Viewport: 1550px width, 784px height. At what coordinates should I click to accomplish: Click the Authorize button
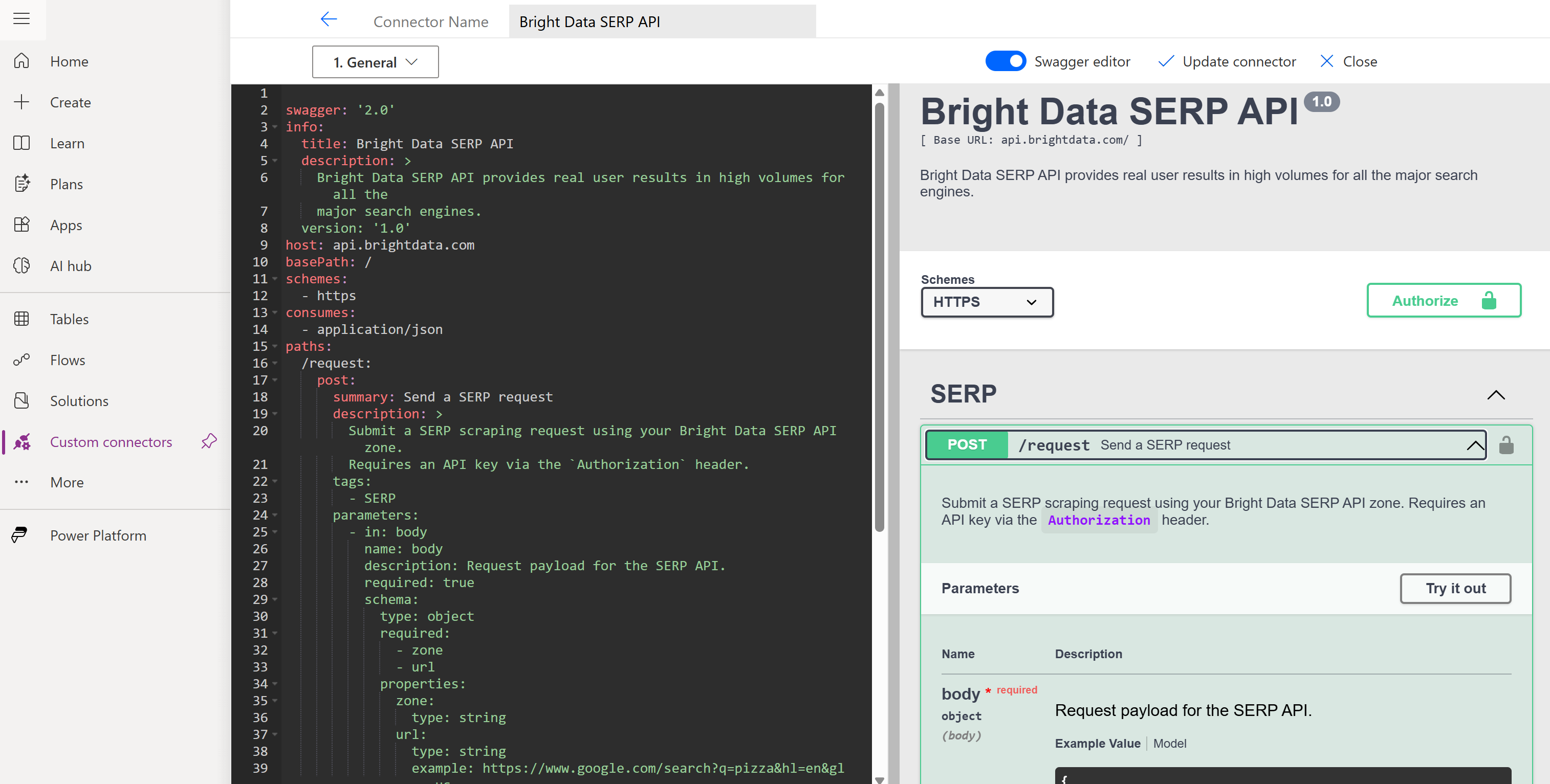[1443, 300]
